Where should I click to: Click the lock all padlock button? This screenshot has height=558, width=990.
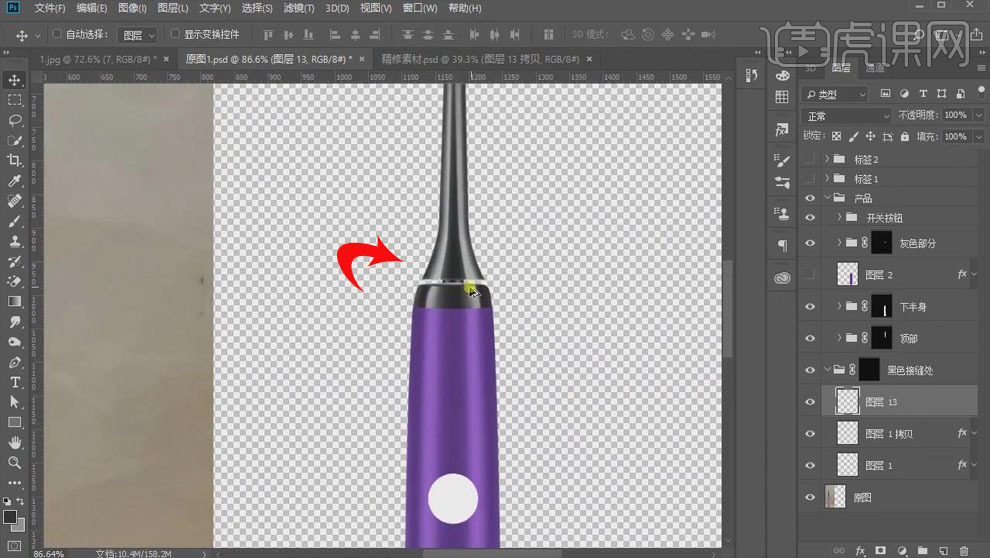point(905,136)
